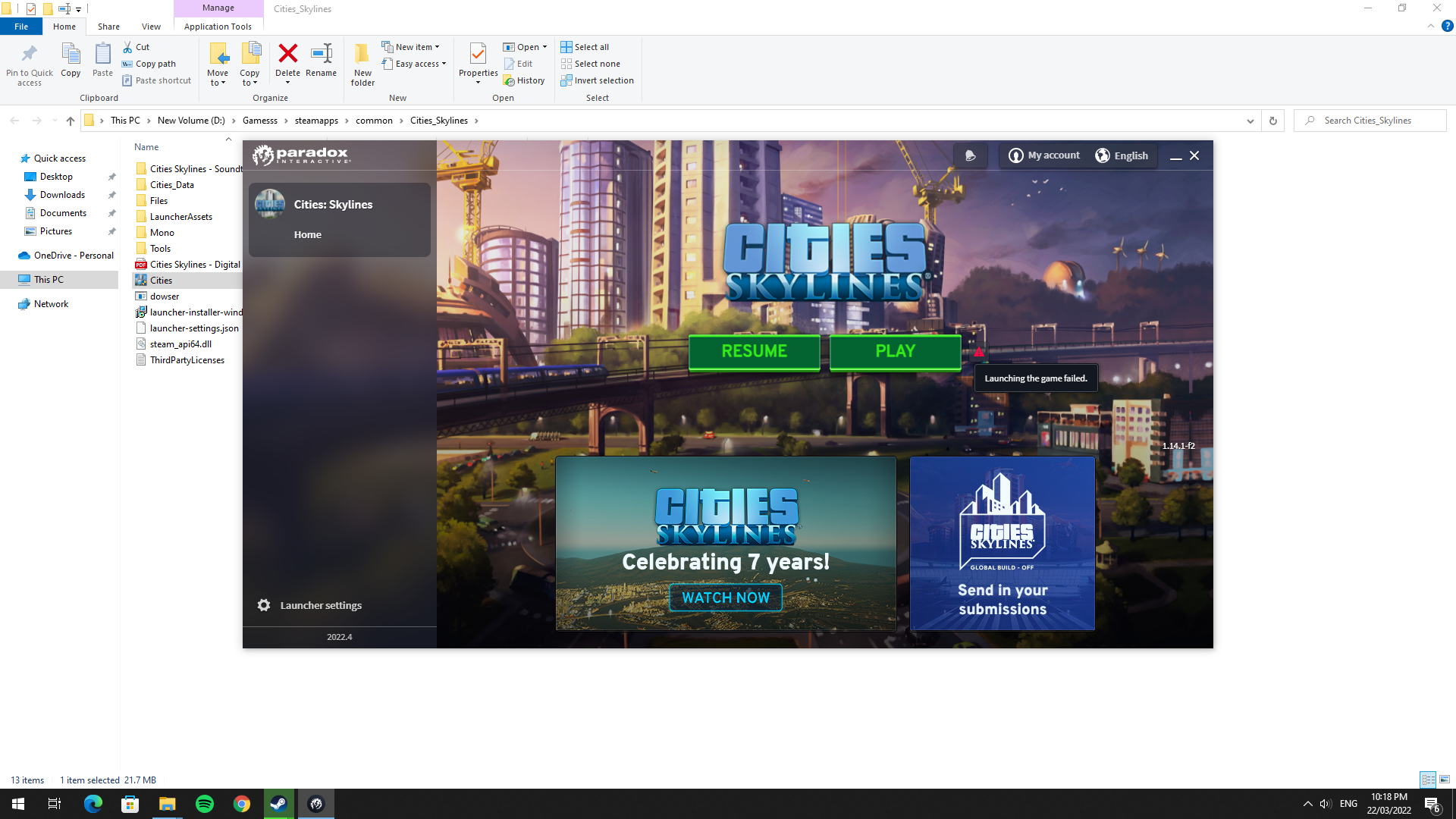Click the red Delete icon

pos(287,53)
